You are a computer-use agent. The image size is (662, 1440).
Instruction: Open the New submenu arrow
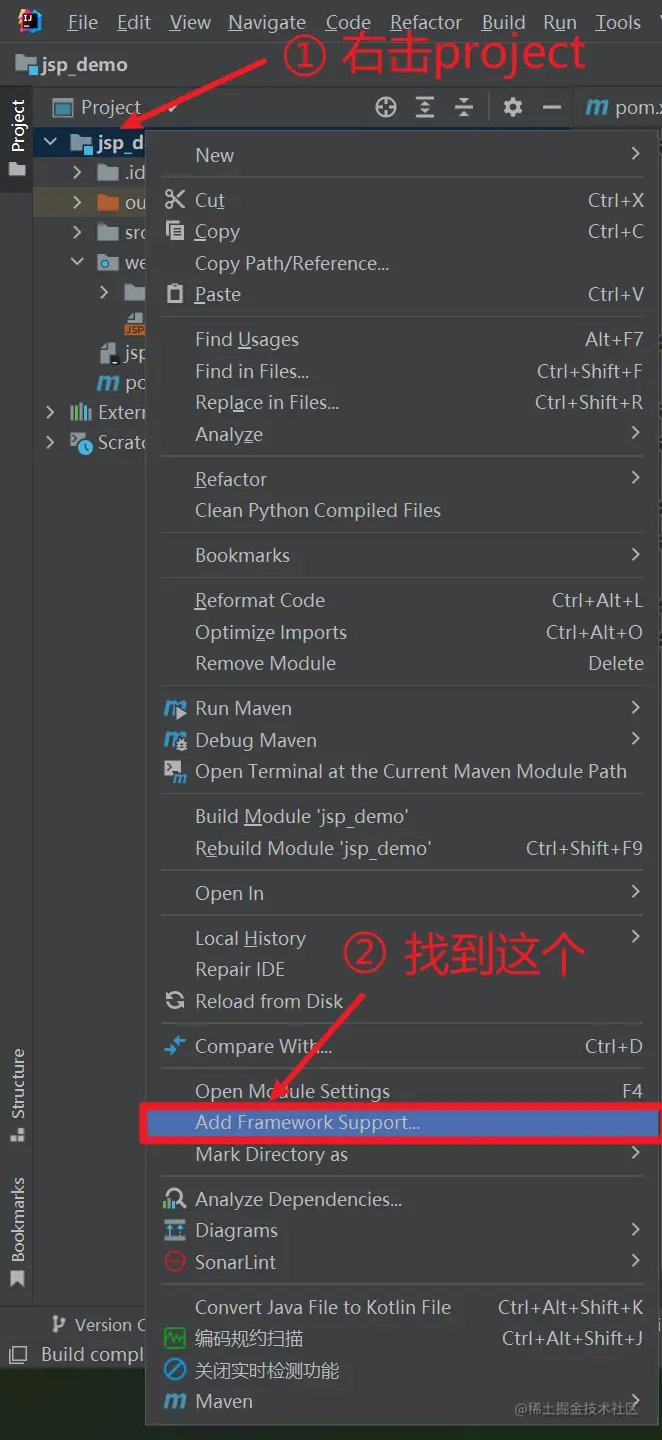pos(635,154)
